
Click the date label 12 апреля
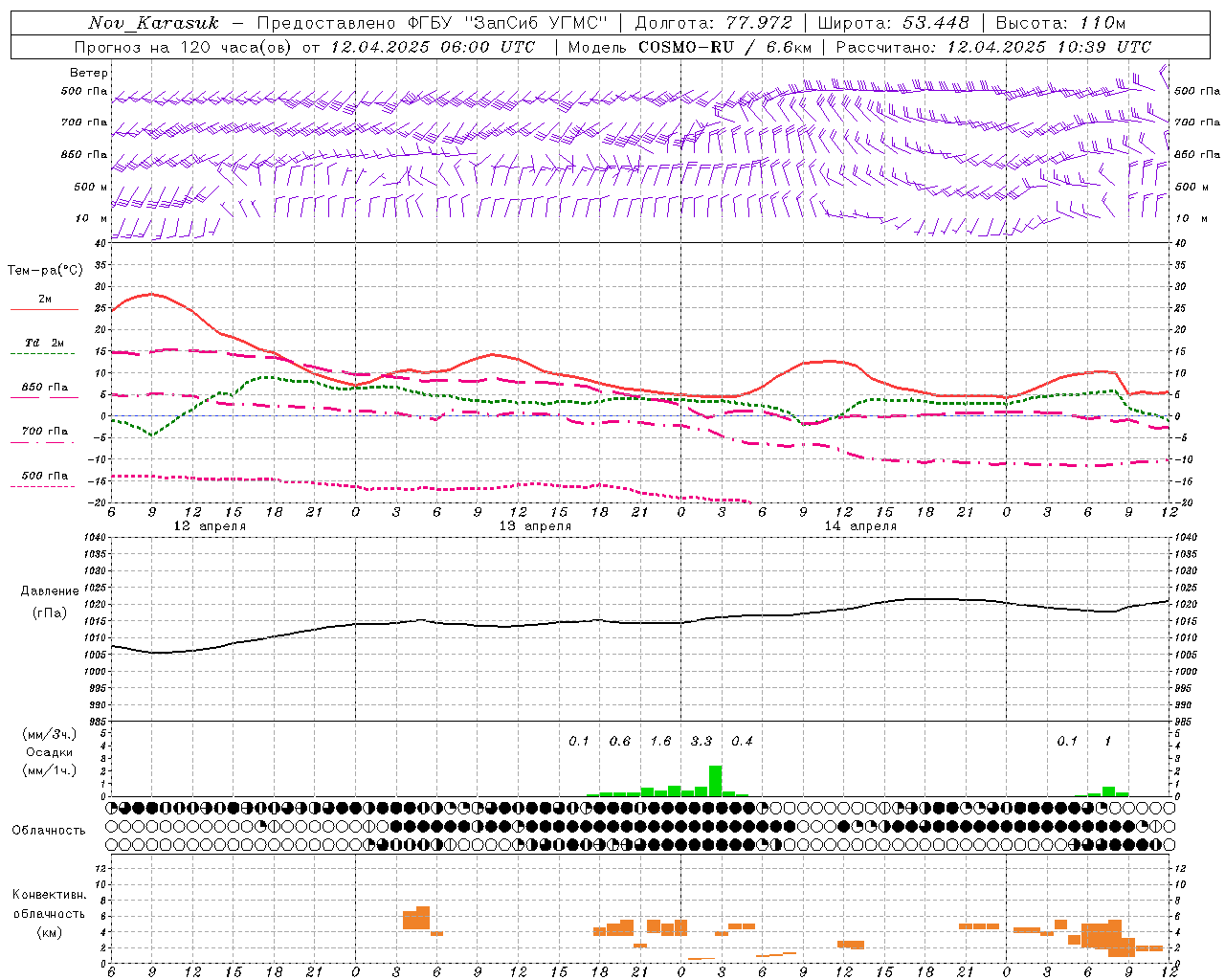pyautogui.click(x=210, y=526)
